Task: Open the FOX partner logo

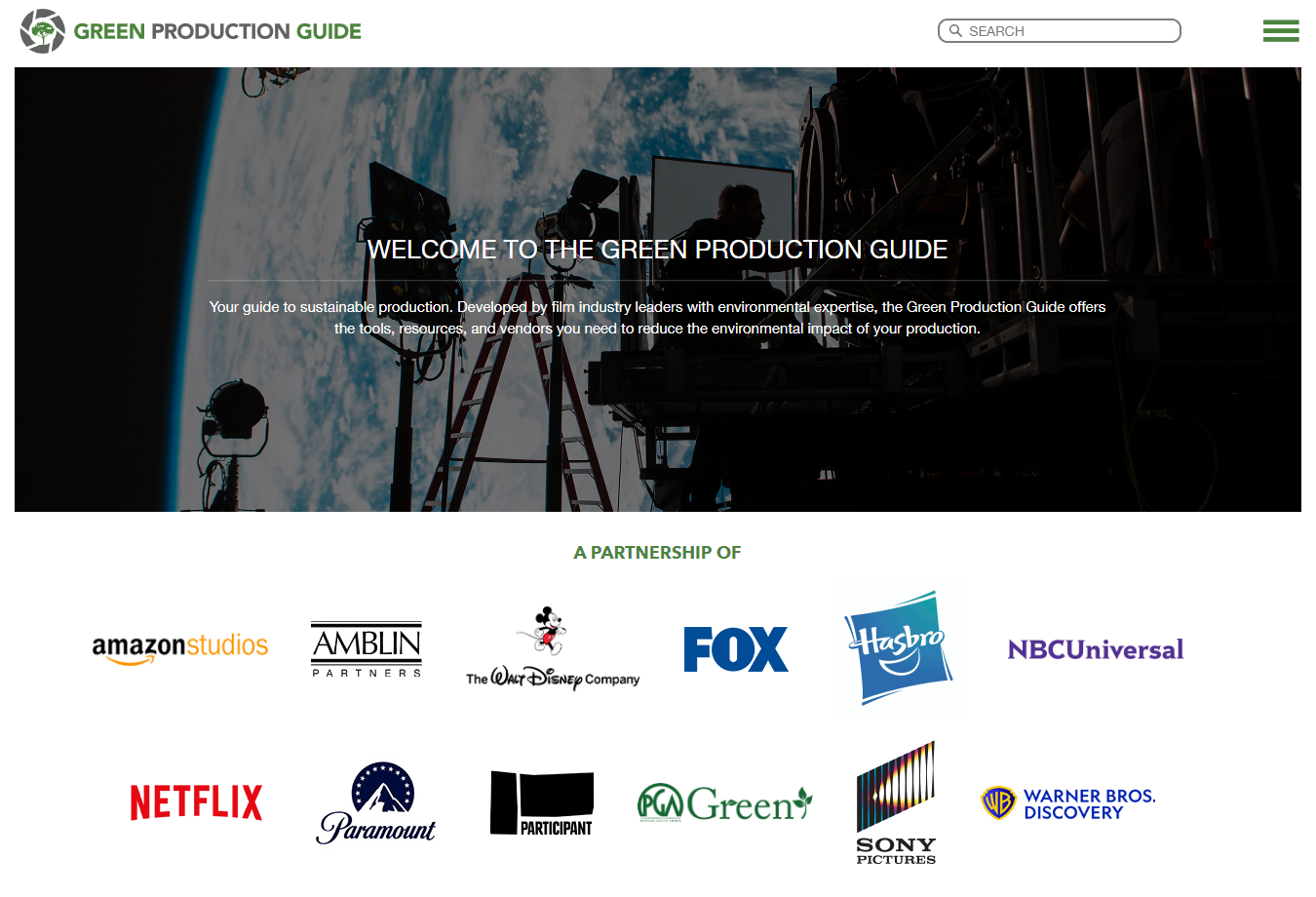Action: (x=736, y=649)
